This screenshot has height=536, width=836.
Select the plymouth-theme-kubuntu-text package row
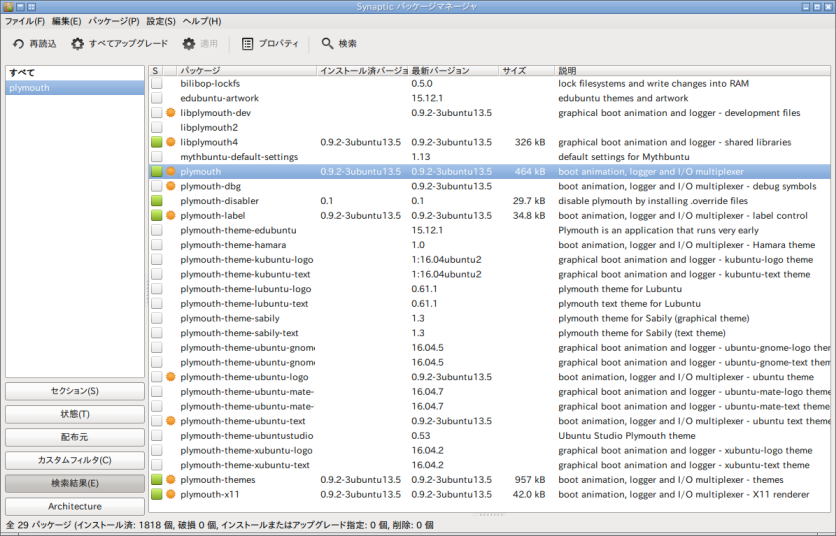pyautogui.click(x=489, y=274)
